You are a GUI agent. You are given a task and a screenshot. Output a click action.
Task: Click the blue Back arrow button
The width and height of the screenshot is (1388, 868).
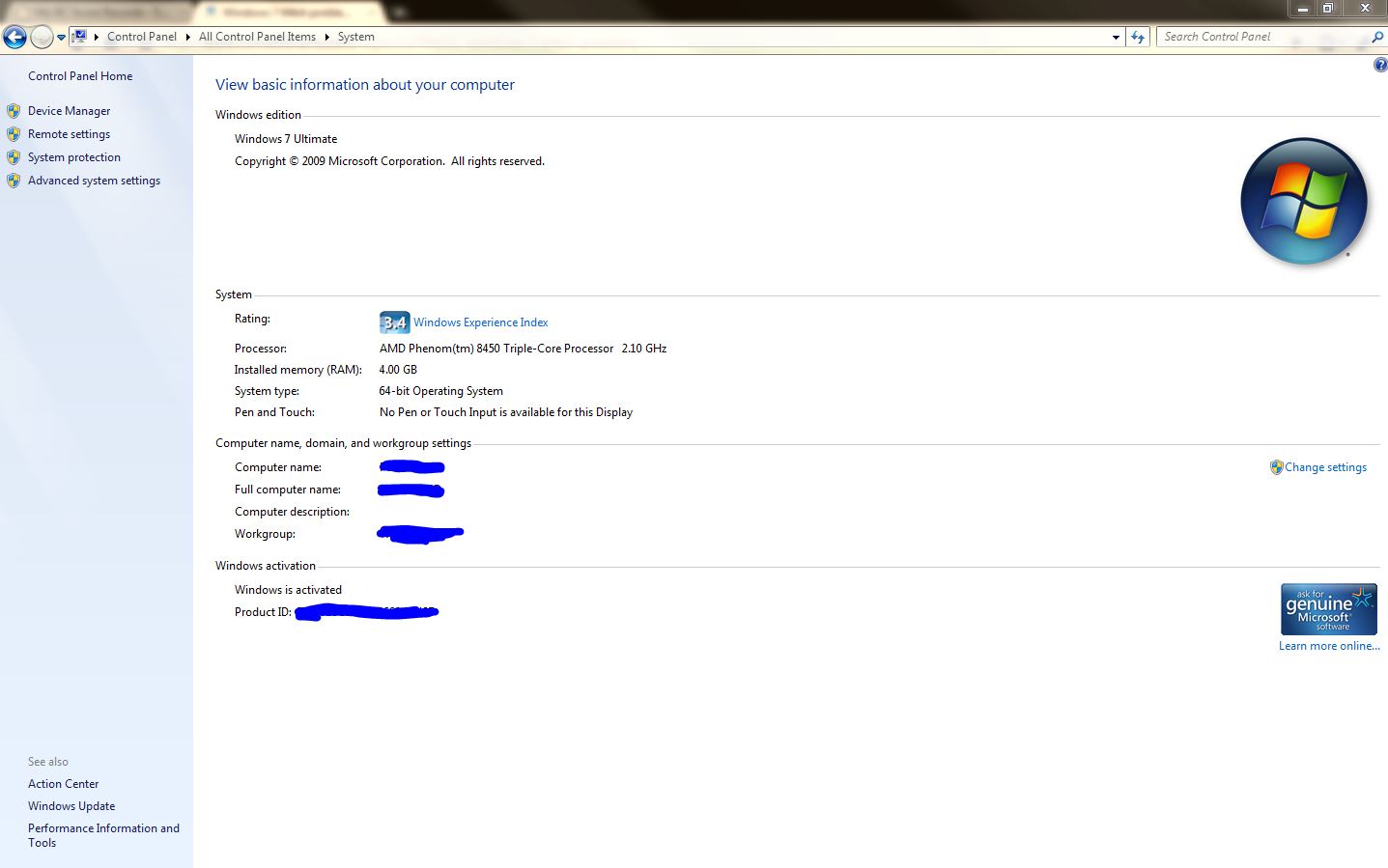(x=14, y=38)
